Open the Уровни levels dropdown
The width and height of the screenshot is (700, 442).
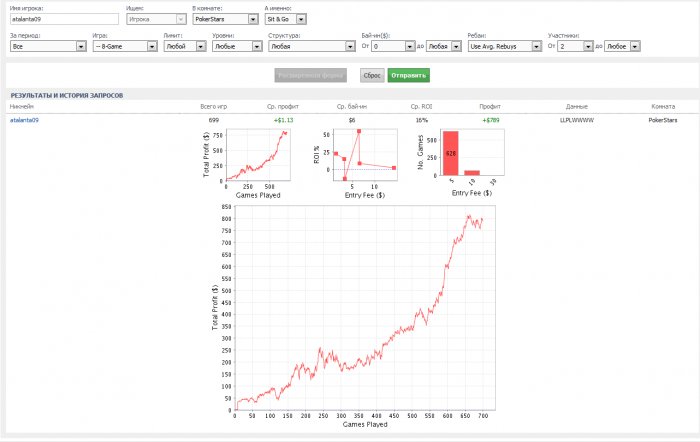[237, 46]
